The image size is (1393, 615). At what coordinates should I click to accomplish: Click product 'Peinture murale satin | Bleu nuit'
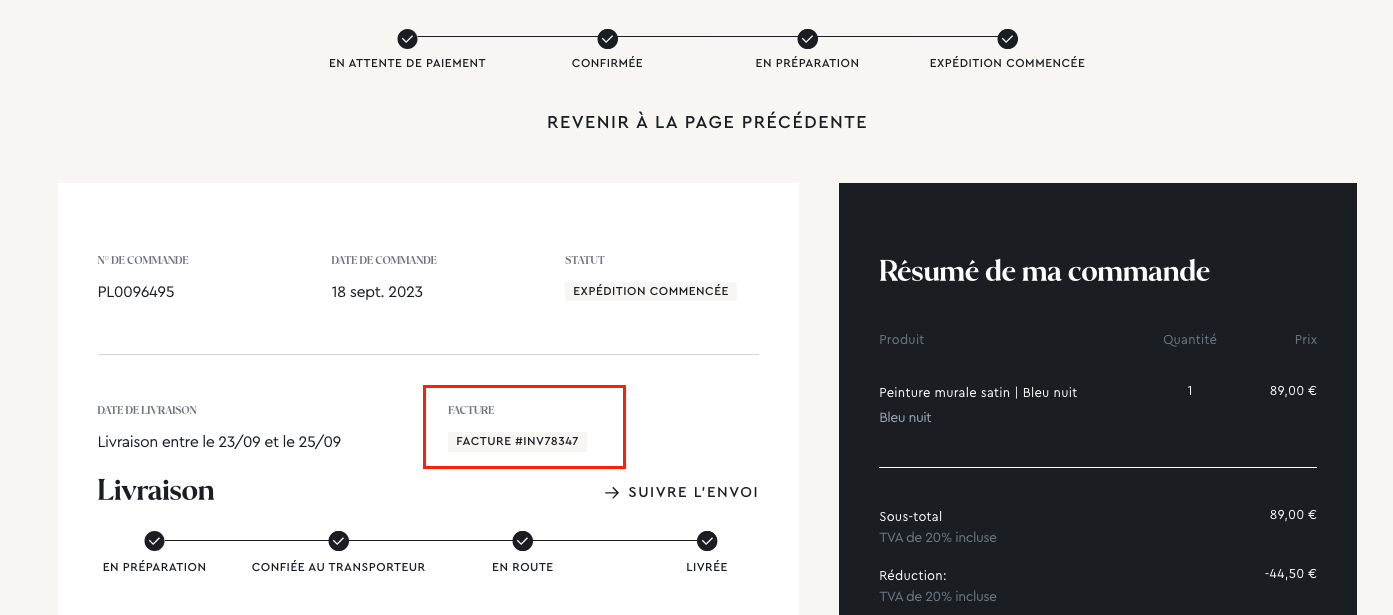point(977,392)
